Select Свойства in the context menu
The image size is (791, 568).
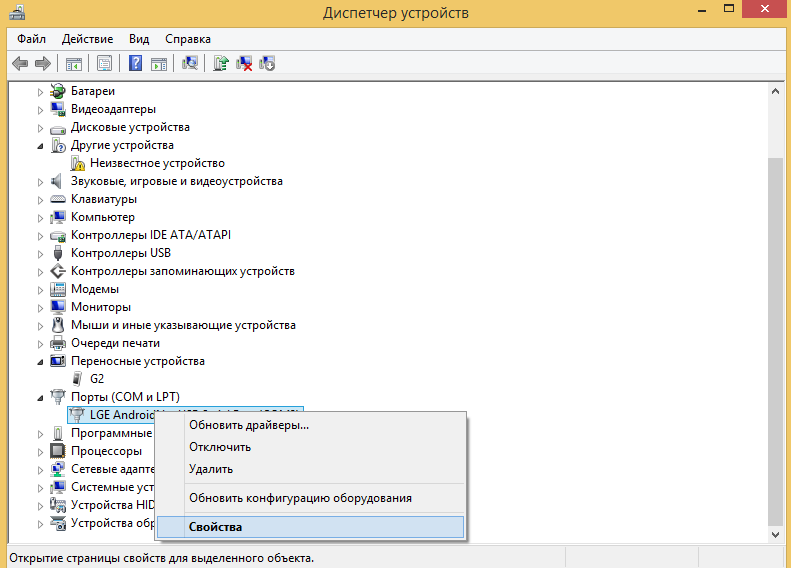click(x=216, y=526)
